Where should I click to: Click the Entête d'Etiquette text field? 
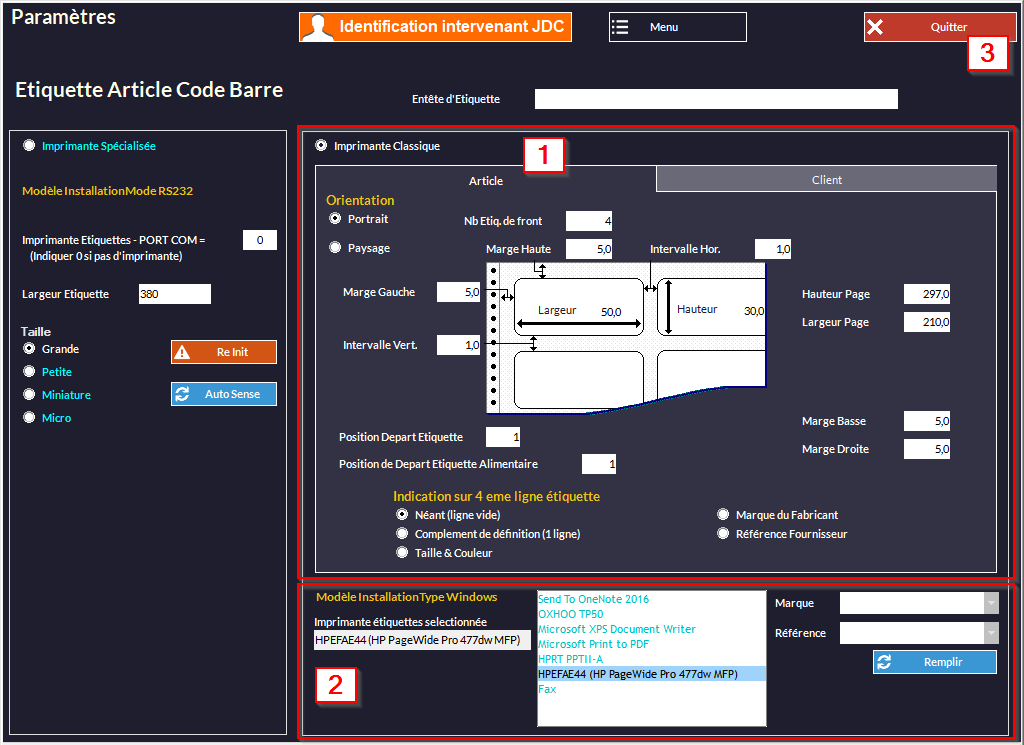tap(716, 99)
